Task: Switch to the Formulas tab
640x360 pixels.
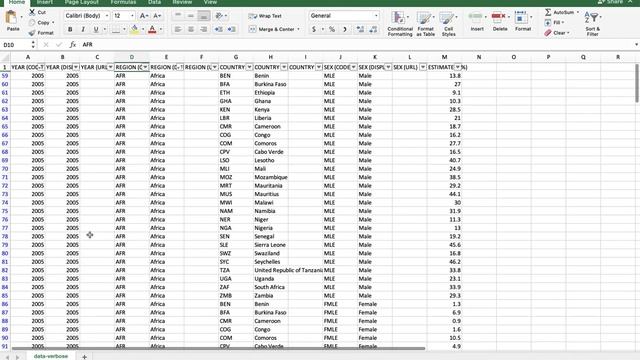Action: coord(123,2)
